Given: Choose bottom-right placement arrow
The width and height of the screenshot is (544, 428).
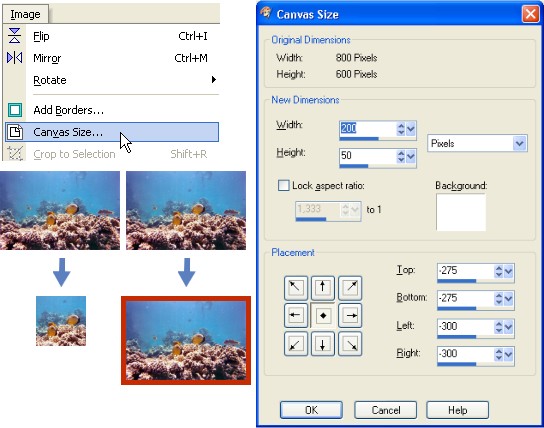Looking at the screenshot, I should click(350, 343).
